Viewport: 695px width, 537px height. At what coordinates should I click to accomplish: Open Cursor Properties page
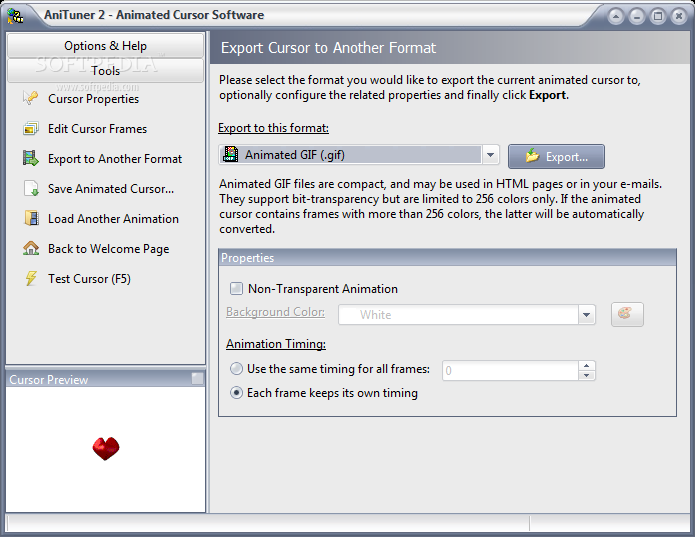coord(94,99)
